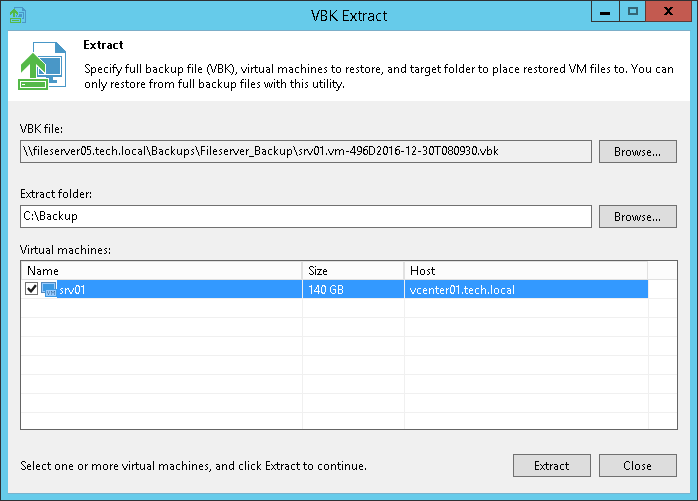
Task: Click the Extract folder input field
Action: pos(306,216)
